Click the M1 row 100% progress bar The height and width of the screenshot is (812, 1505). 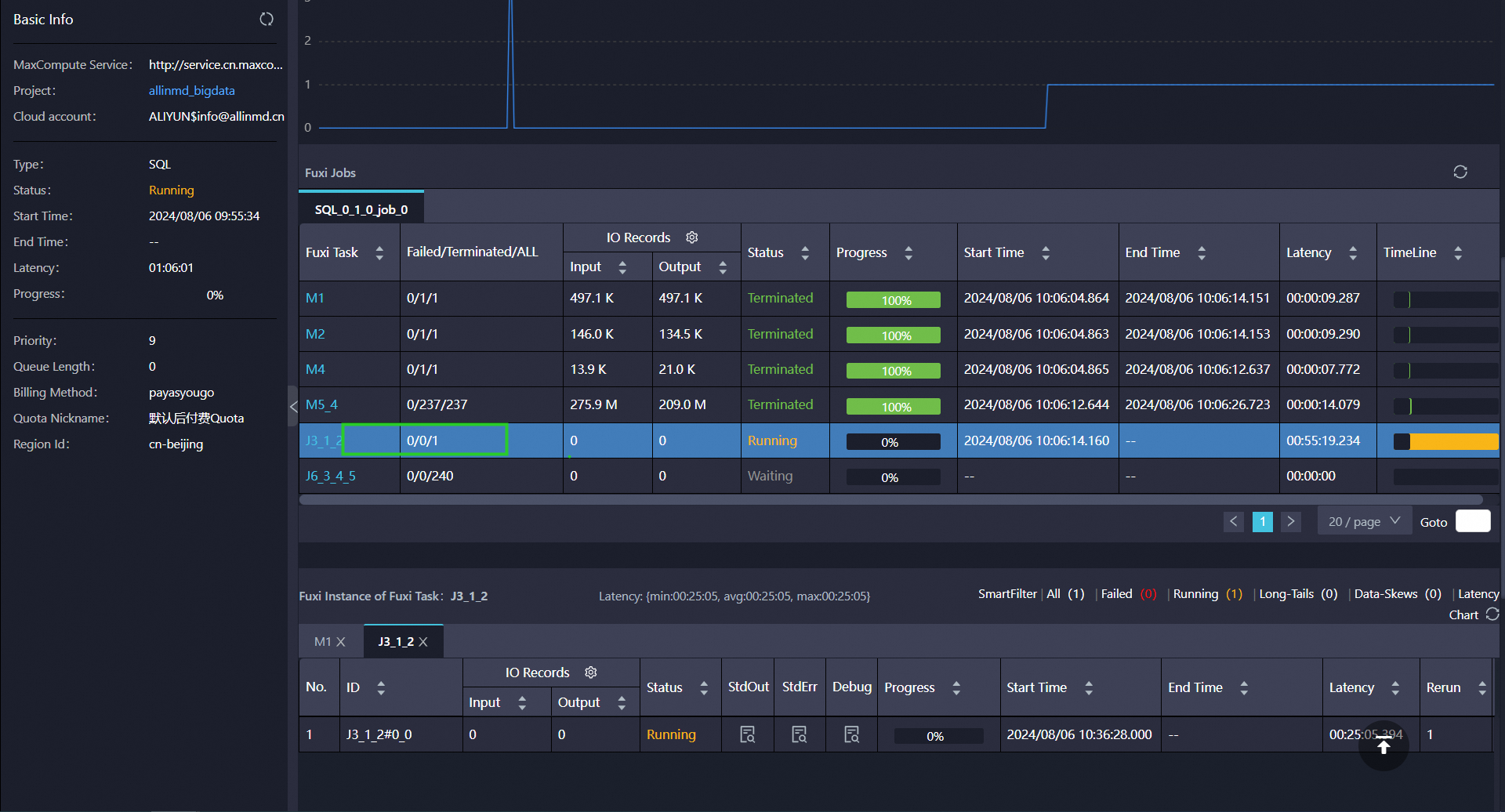893,299
